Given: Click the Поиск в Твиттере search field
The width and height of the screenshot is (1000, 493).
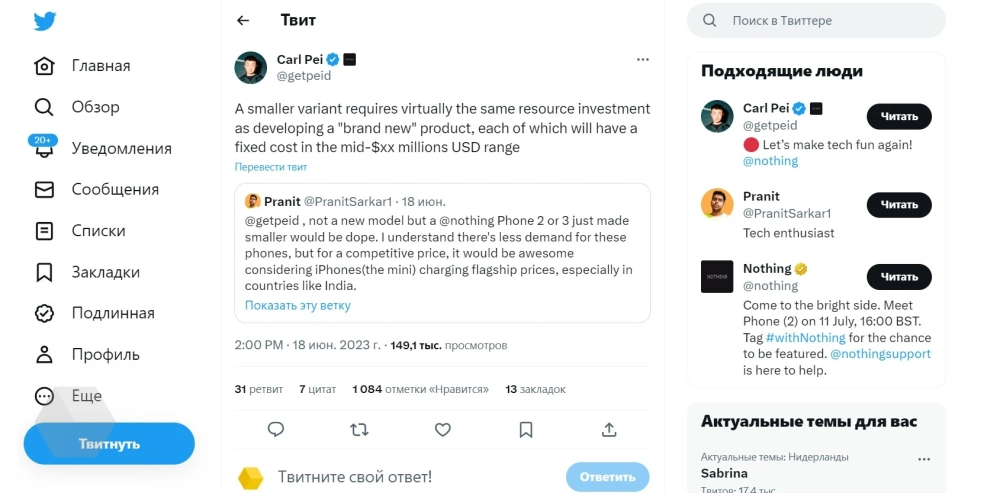Looking at the screenshot, I should 815,20.
